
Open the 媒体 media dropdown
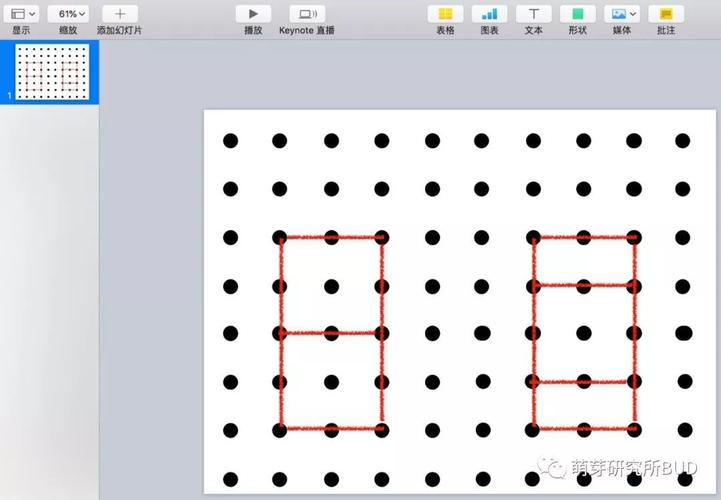623,14
